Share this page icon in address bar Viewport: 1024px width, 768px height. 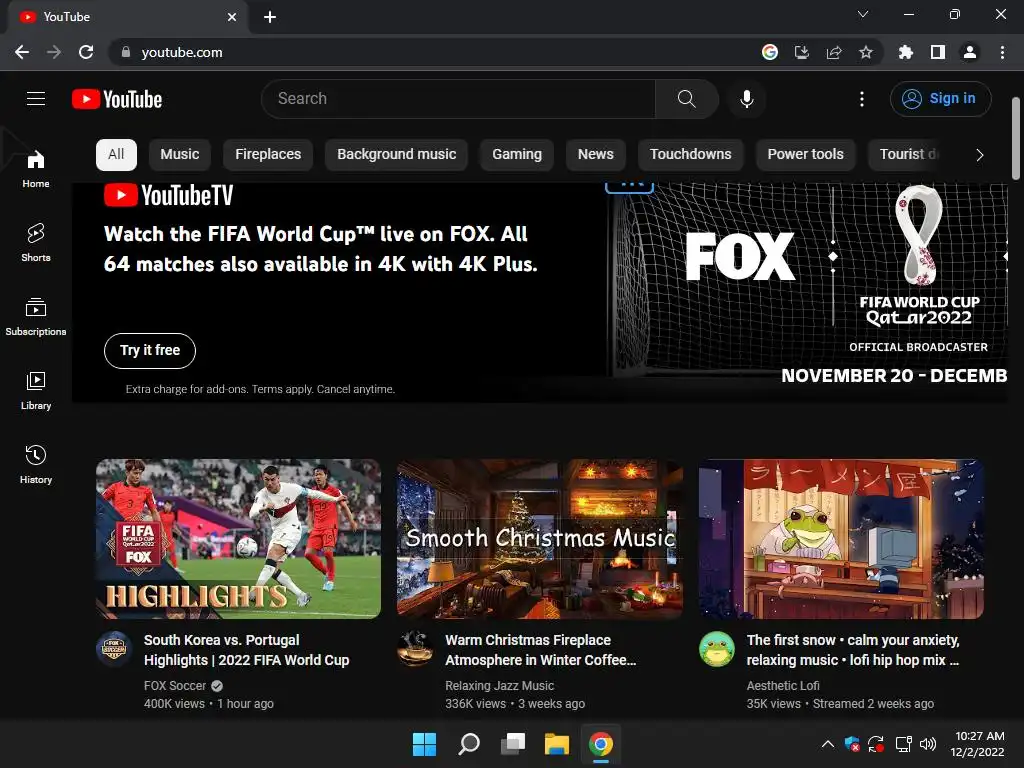pyautogui.click(x=834, y=52)
